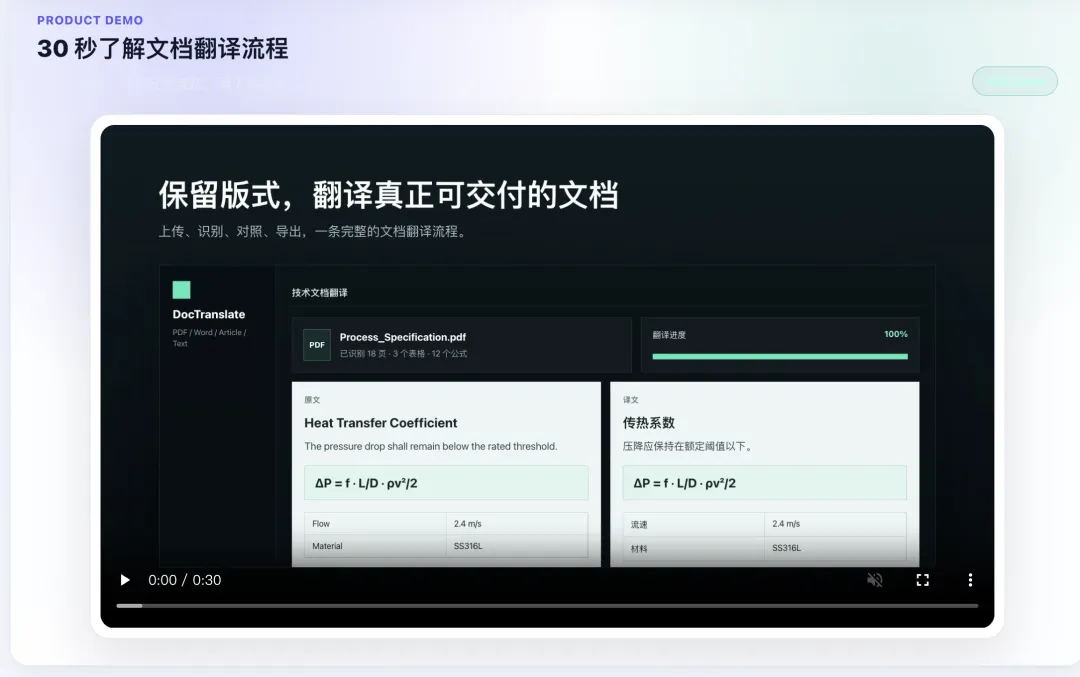This screenshot has height=677, width=1080.
Task: Click the faded green pill button at top right
Action: pos(1015,81)
